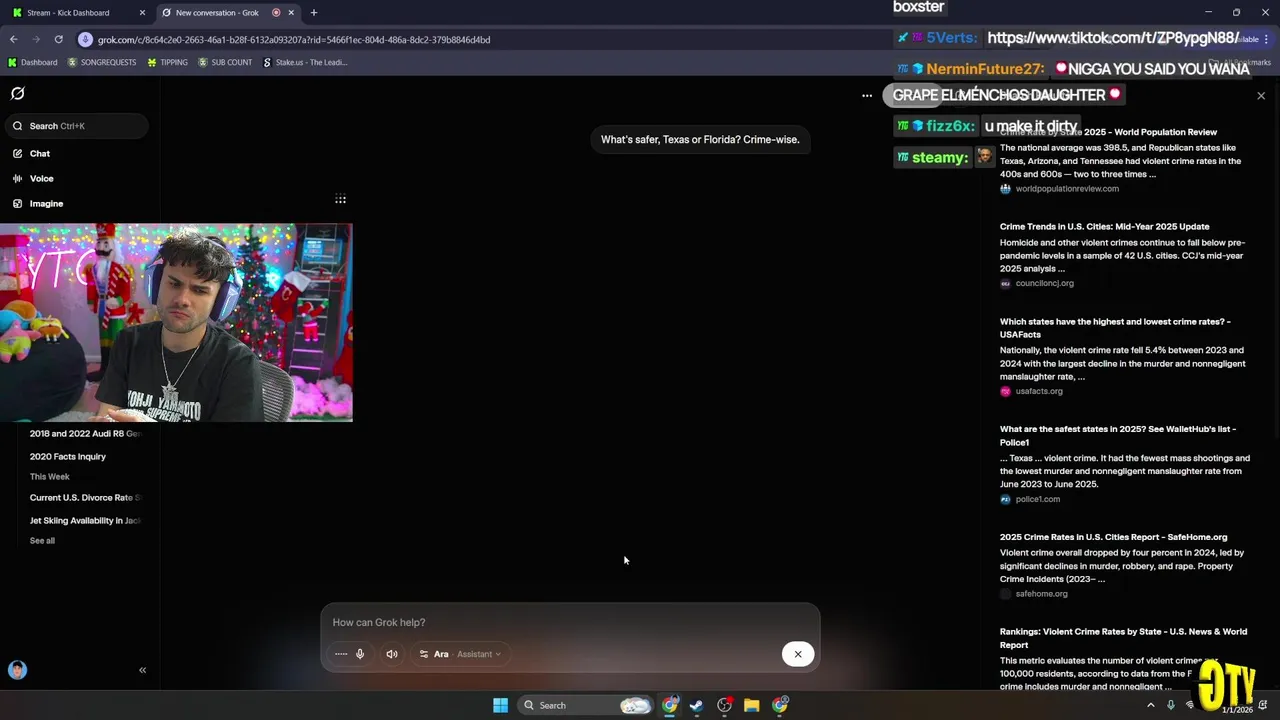Open the TIPPING bookmark
The width and height of the screenshot is (1280, 720).
pyautogui.click(x=167, y=62)
